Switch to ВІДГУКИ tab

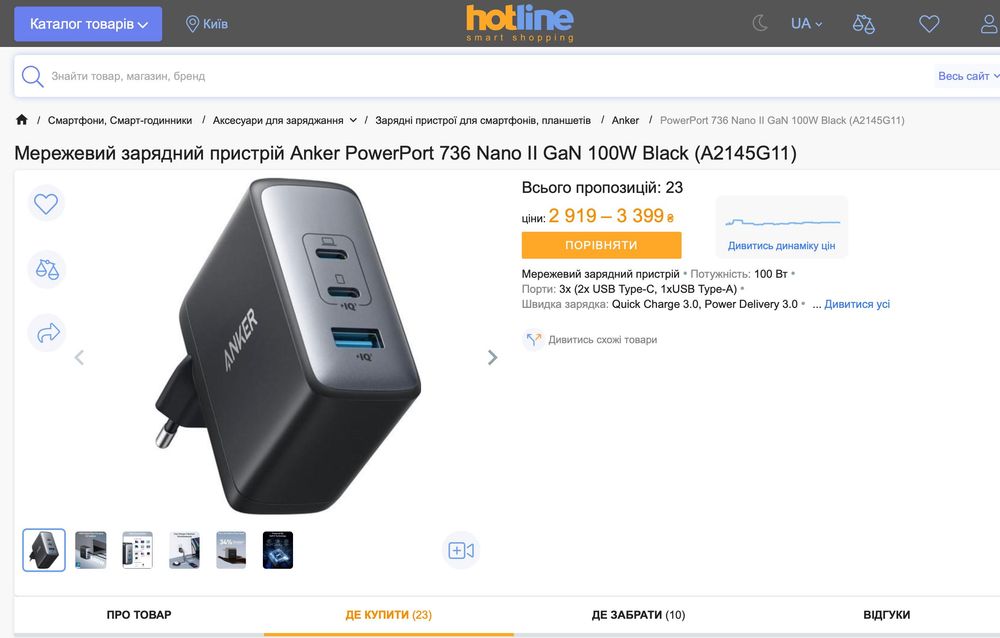[x=886, y=615]
